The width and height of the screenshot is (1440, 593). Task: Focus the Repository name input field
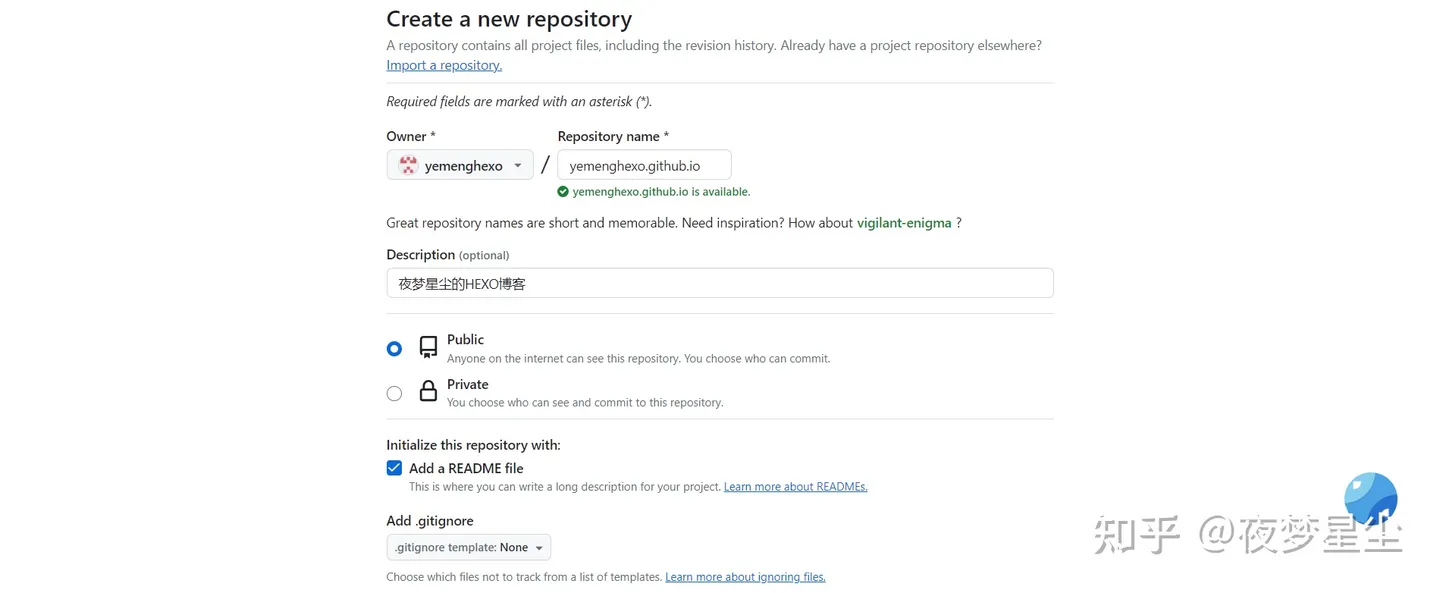[644, 166]
